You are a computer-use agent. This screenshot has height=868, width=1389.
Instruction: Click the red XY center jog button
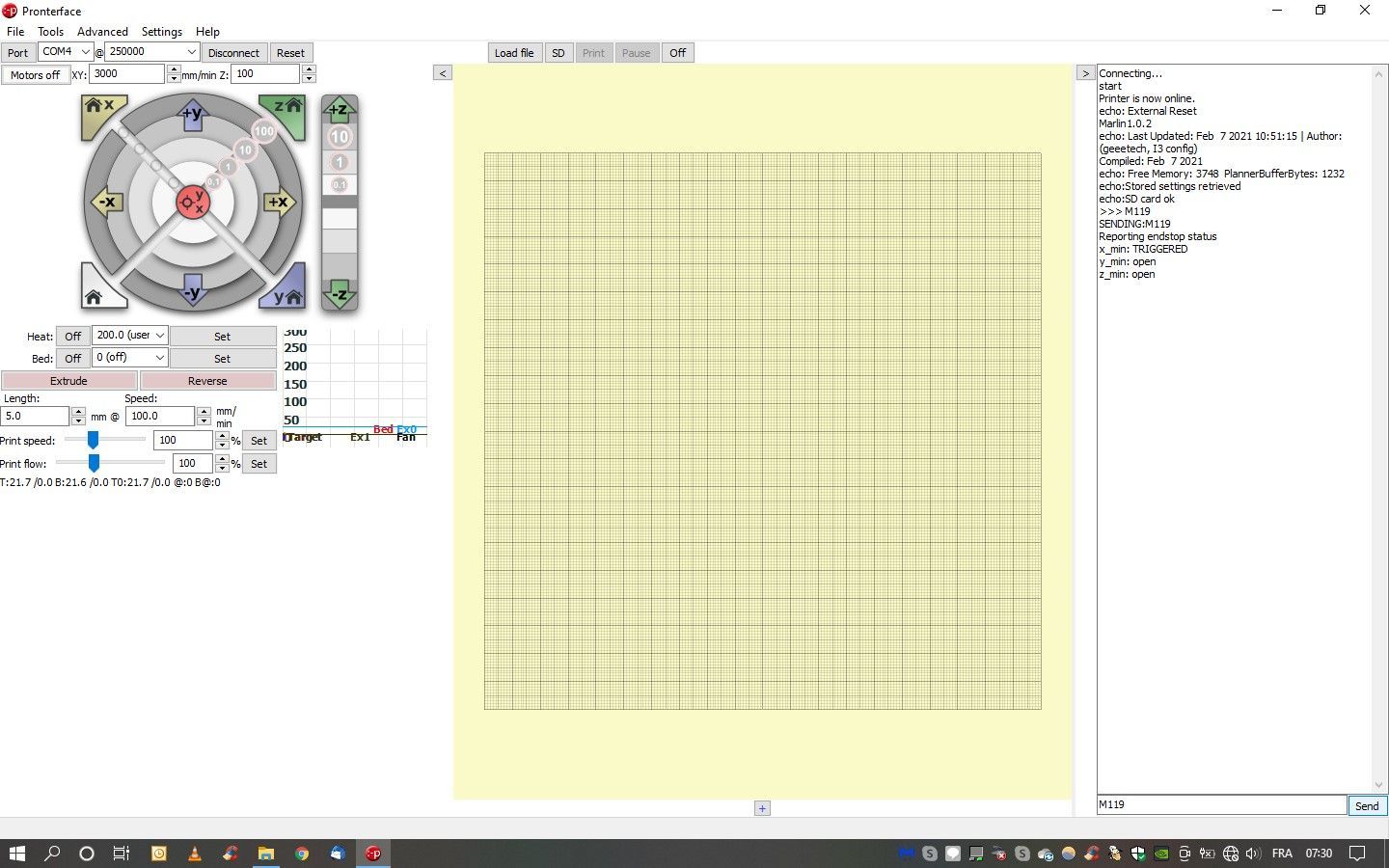tap(193, 203)
